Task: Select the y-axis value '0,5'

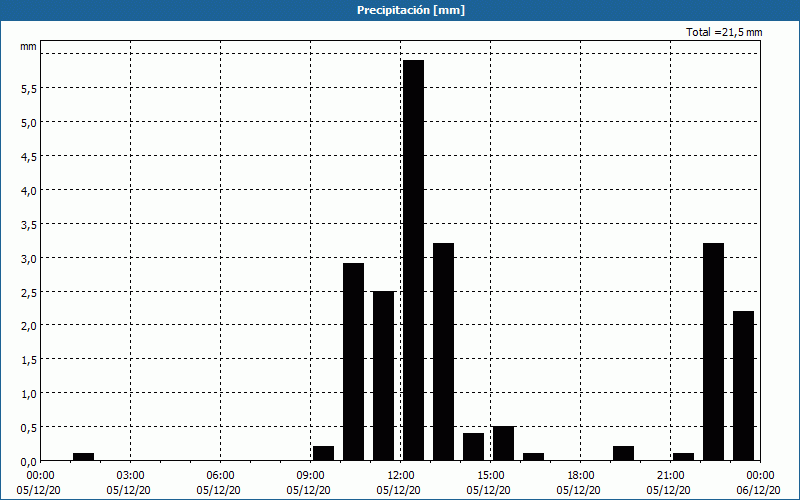Action: click(28, 428)
